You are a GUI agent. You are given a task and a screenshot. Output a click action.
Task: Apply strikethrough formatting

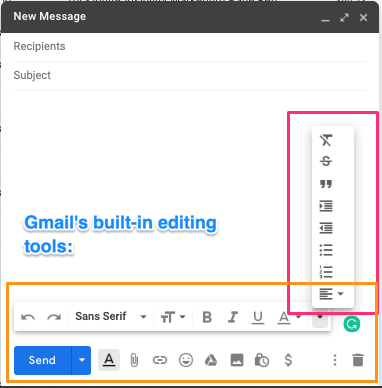[x=326, y=161]
